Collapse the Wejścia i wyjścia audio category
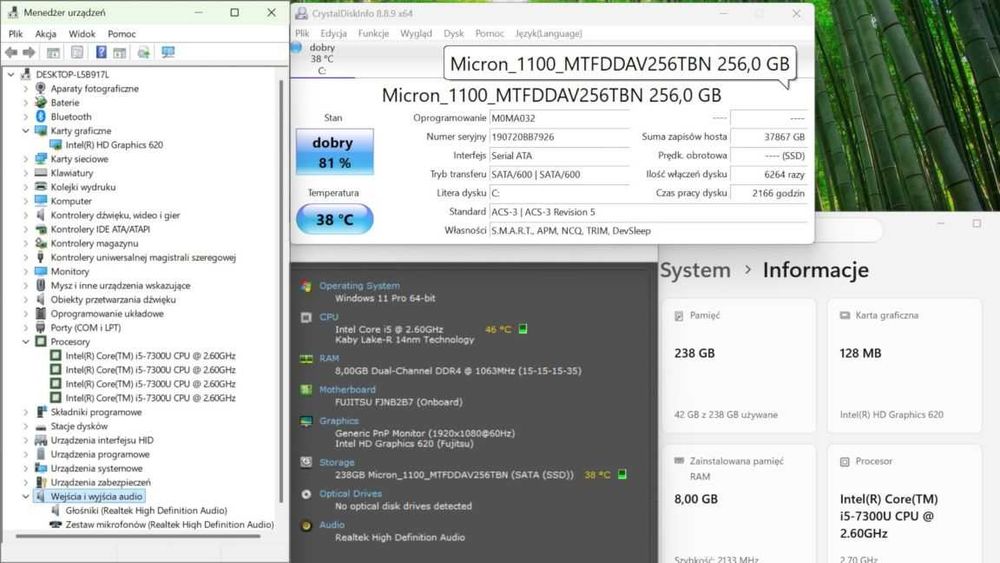1000x563 pixels. pos(26,496)
